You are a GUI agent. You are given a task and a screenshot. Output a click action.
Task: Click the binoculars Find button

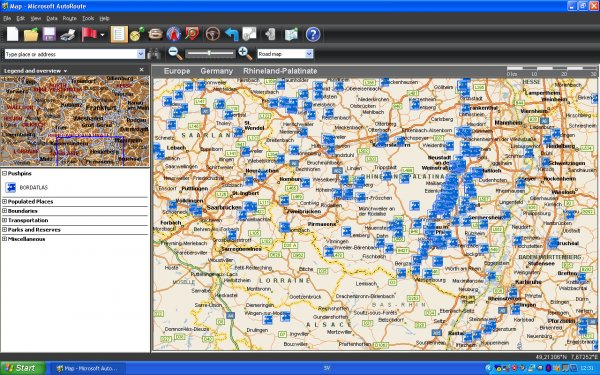click(x=154, y=54)
